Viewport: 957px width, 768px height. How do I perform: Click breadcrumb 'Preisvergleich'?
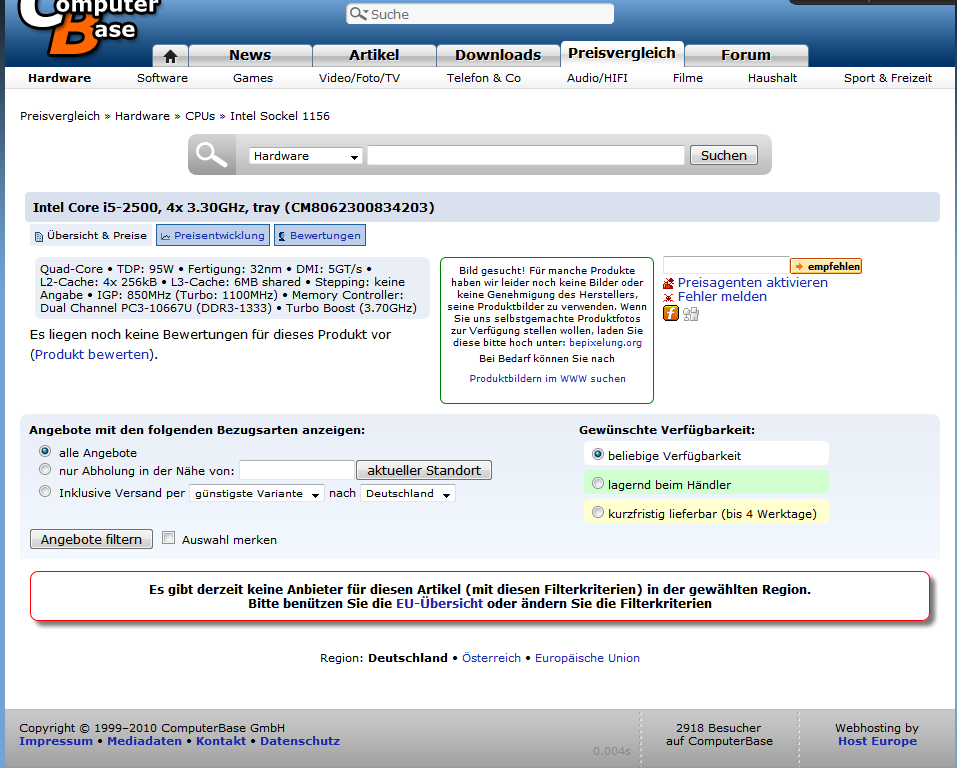pyautogui.click(x=60, y=116)
